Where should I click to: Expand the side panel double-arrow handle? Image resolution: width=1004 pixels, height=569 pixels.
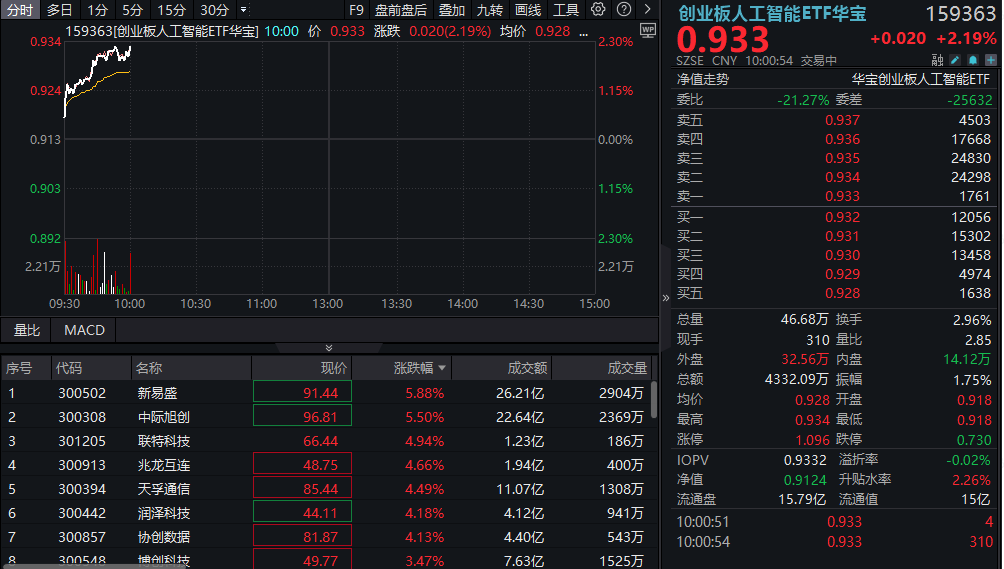tap(666, 297)
